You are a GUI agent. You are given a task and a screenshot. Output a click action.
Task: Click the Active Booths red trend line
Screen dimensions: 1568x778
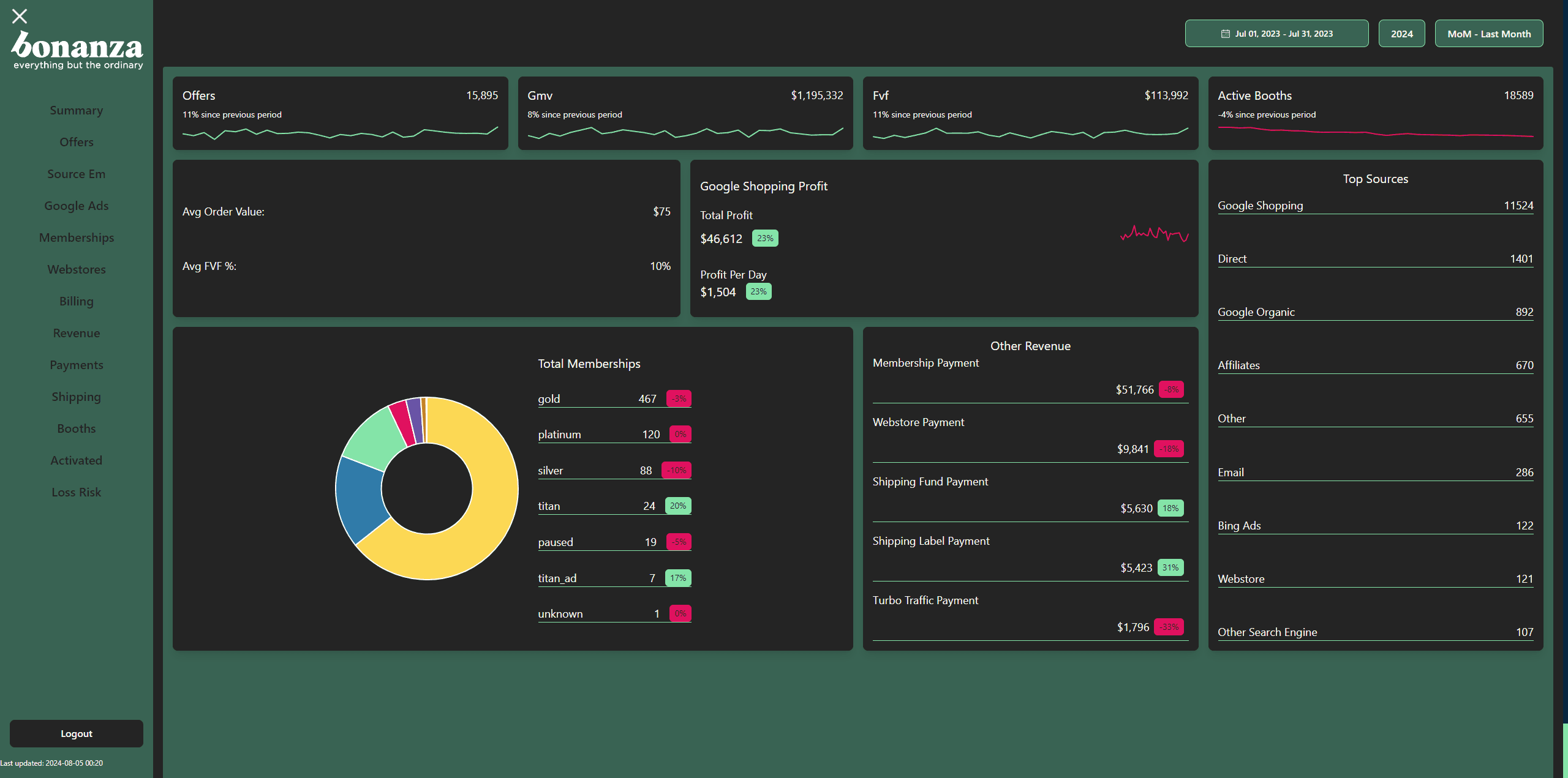[x=1376, y=132]
